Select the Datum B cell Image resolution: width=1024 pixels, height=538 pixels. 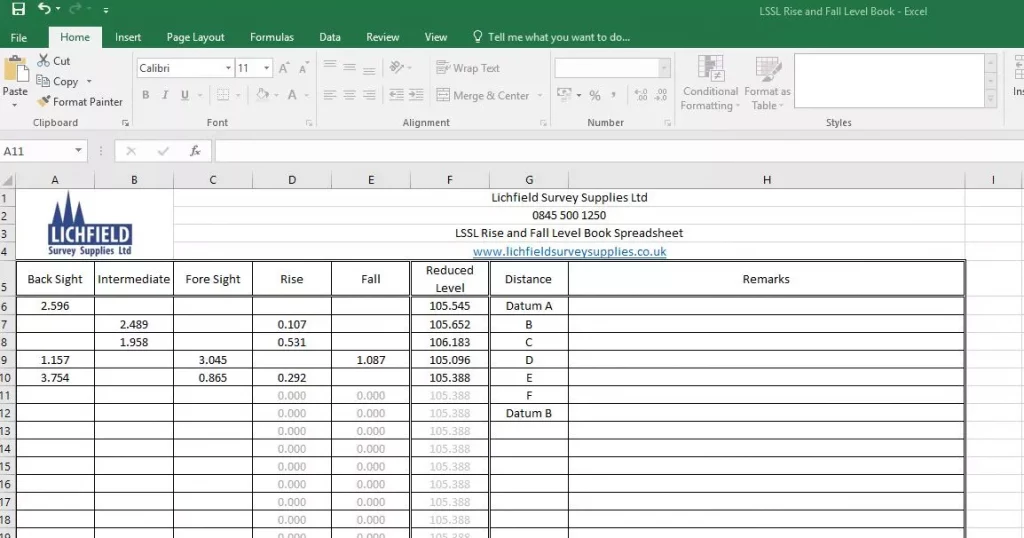click(x=528, y=413)
